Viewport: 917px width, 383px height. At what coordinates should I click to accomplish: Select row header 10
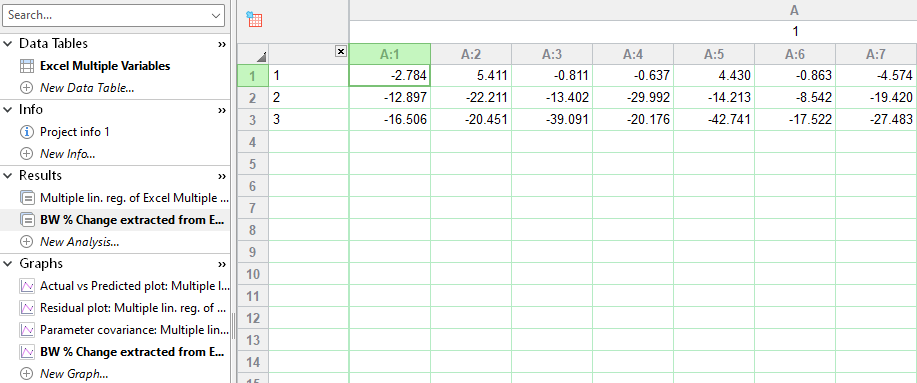253,274
